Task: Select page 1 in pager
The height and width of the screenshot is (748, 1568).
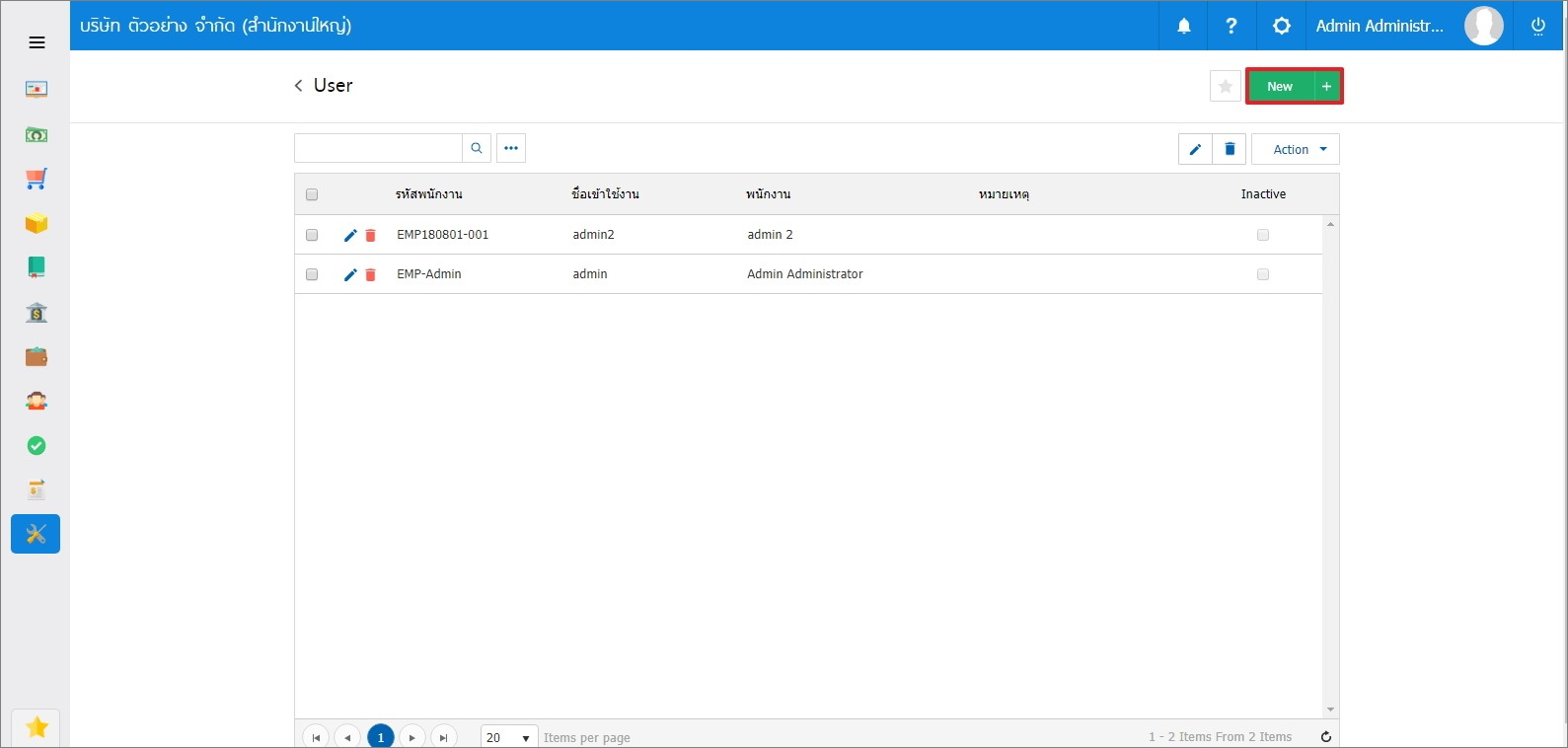Action: tap(381, 737)
